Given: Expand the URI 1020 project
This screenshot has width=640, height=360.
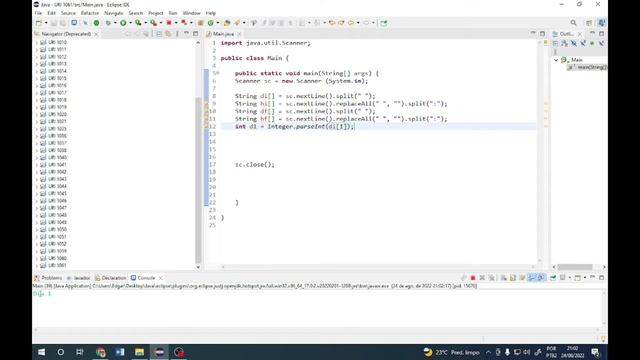Looking at the screenshot, I should pos(37,114).
